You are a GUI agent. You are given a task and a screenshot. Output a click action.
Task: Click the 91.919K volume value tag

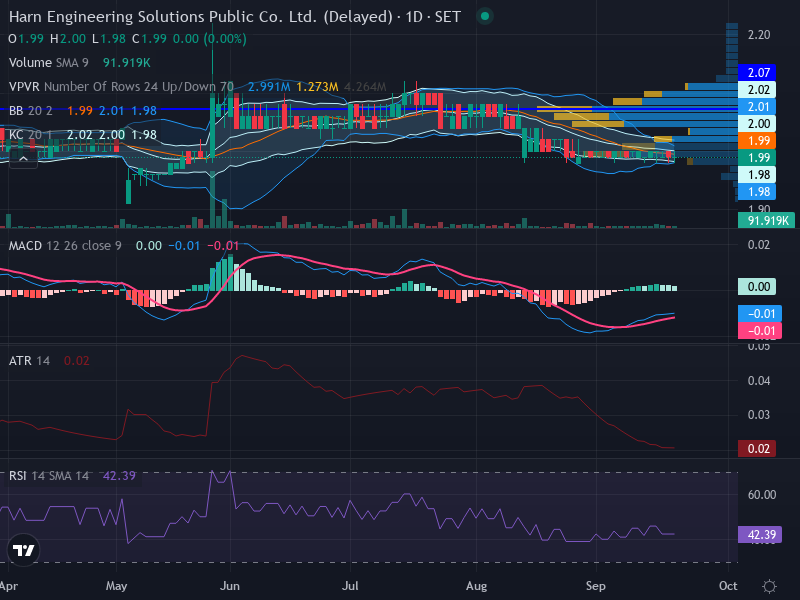(x=766, y=220)
